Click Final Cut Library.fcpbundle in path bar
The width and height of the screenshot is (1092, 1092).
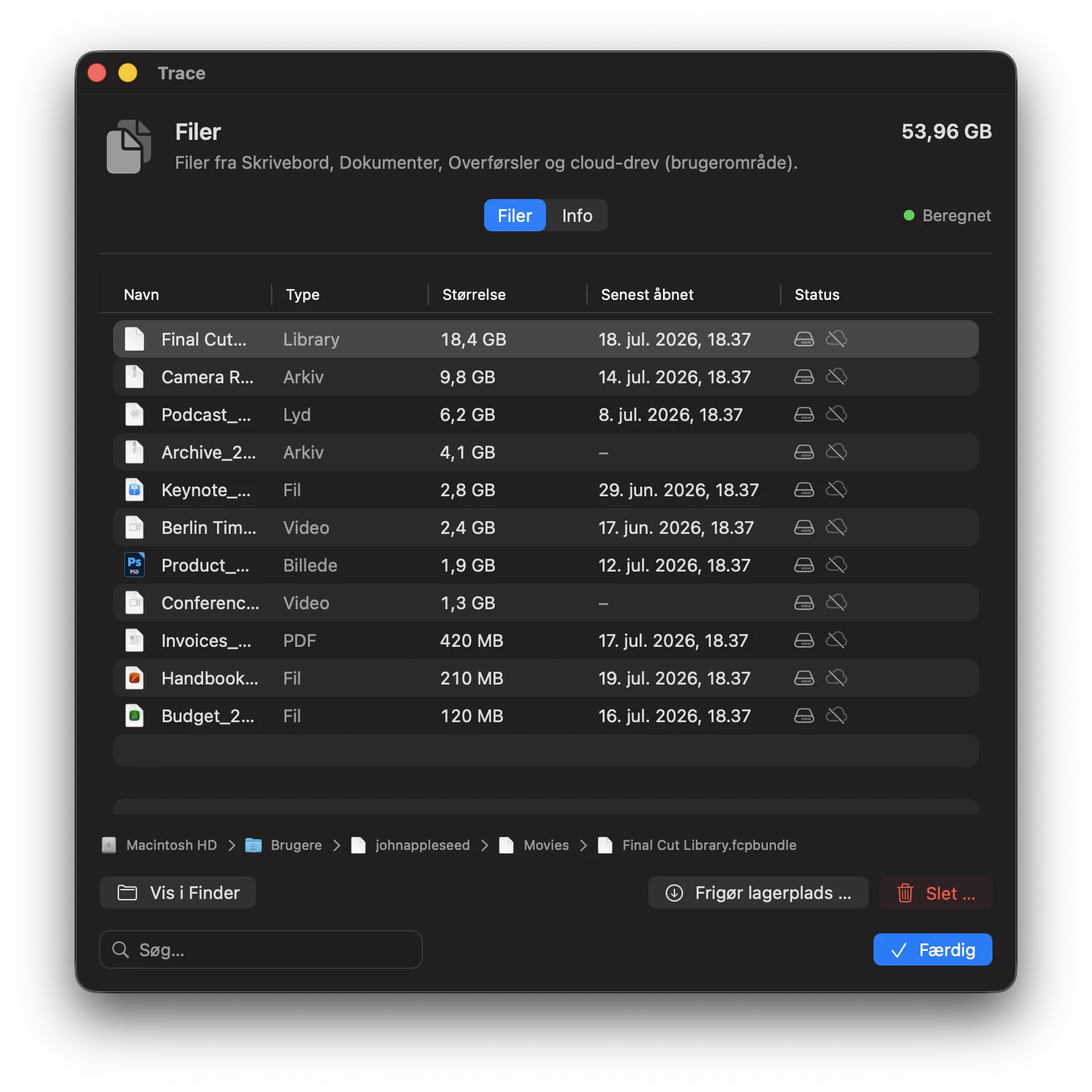tap(709, 845)
